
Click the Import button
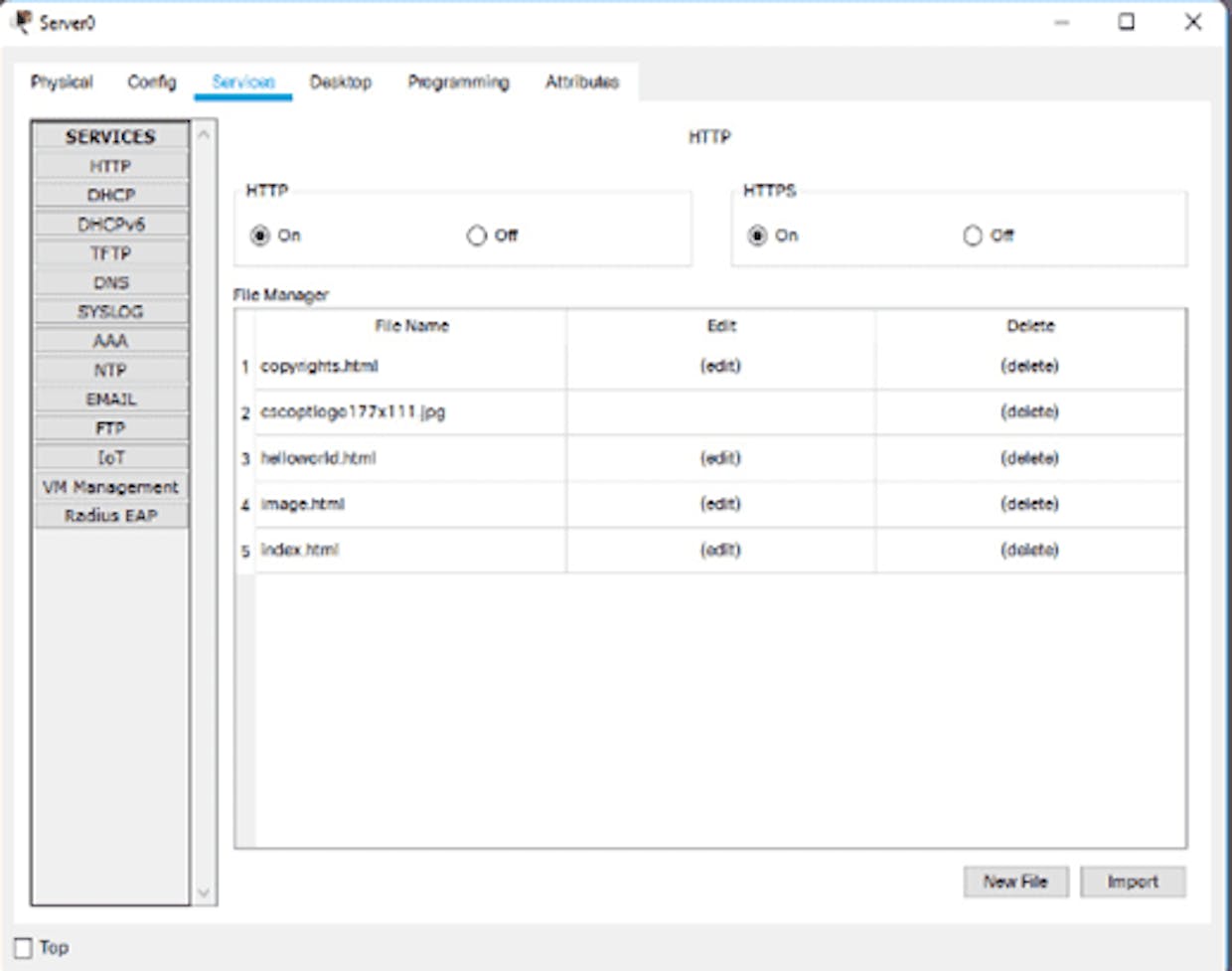click(1133, 882)
